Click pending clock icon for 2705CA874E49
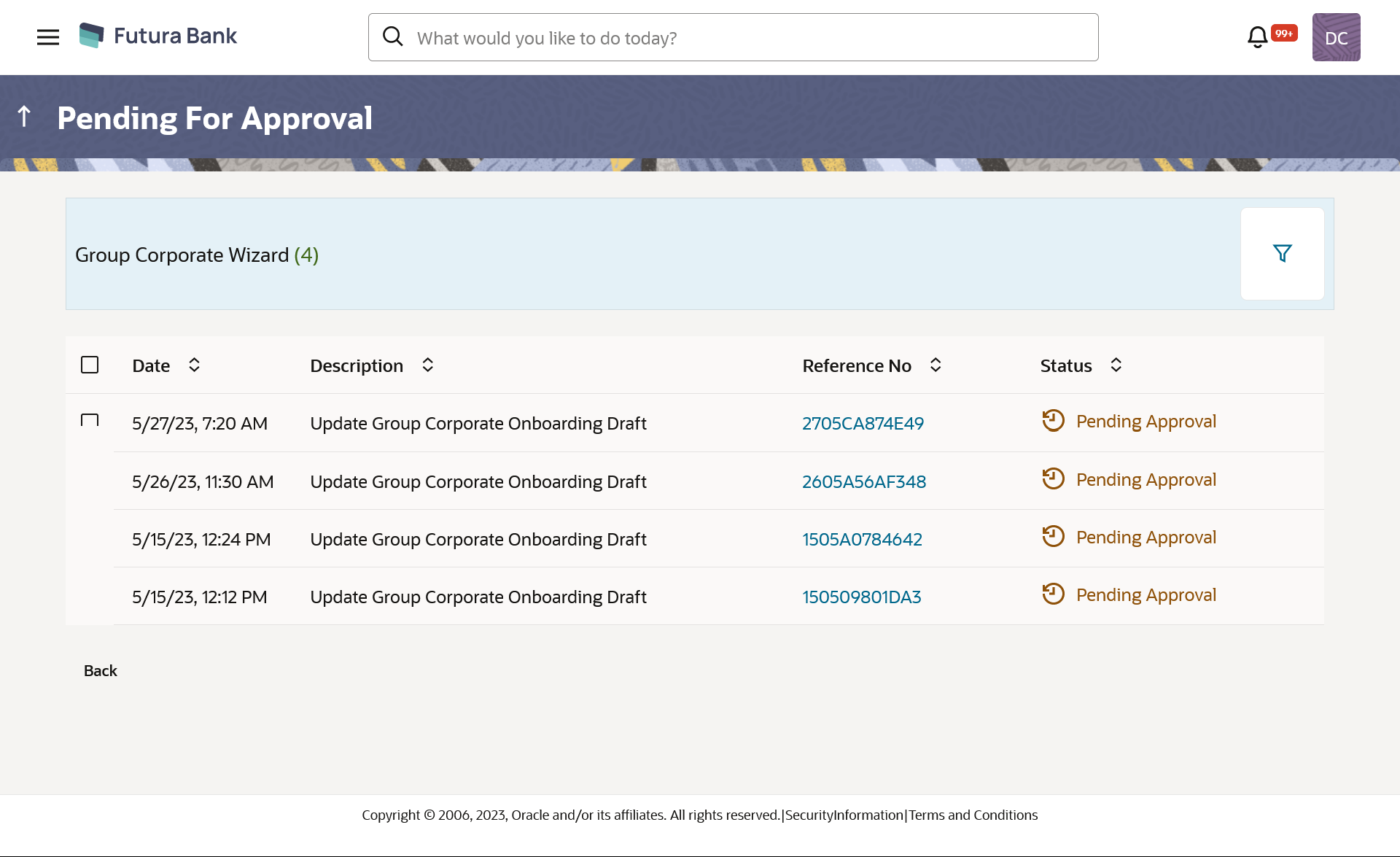This screenshot has height=857, width=1400. (1053, 421)
